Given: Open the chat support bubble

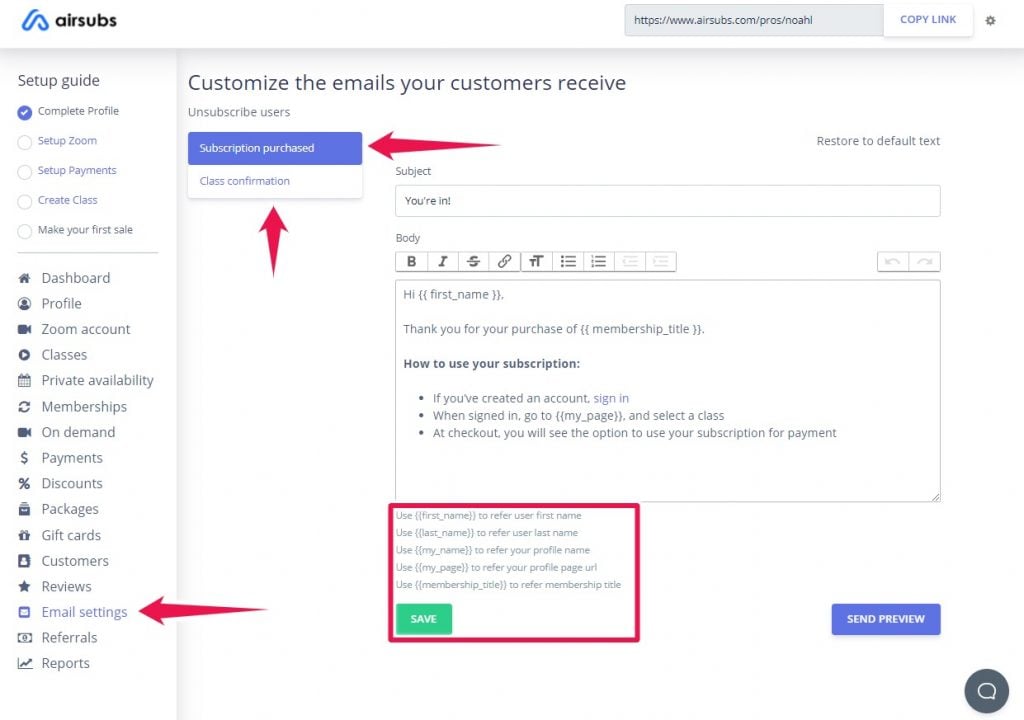Looking at the screenshot, I should tap(986, 691).
